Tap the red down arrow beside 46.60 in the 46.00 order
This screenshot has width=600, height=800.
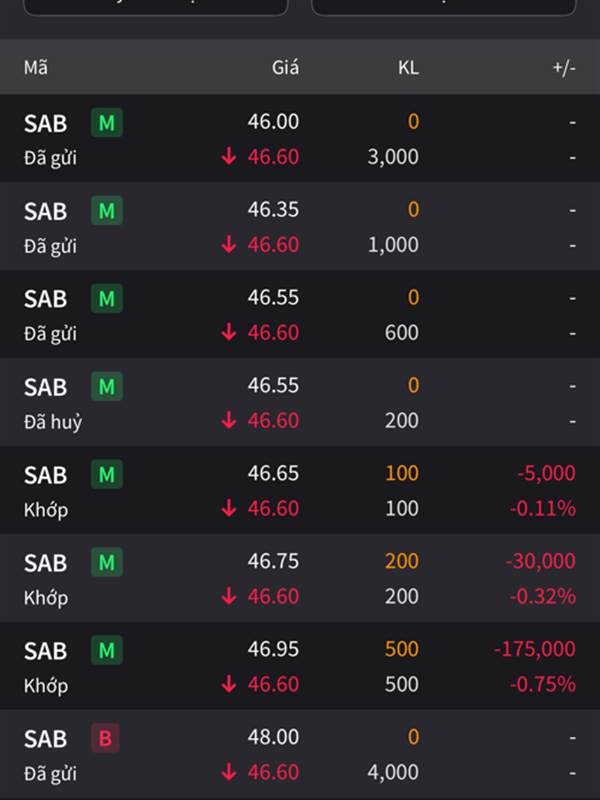229,156
